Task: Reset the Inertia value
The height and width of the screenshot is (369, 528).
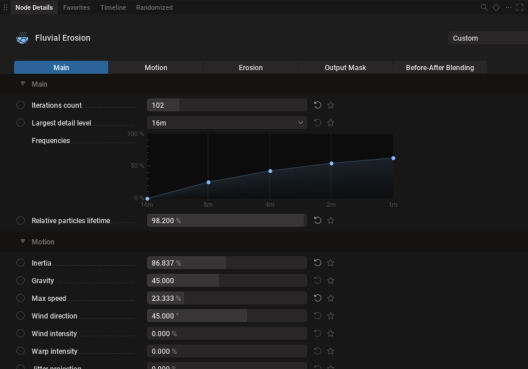Action: pyautogui.click(x=317, y=263)
